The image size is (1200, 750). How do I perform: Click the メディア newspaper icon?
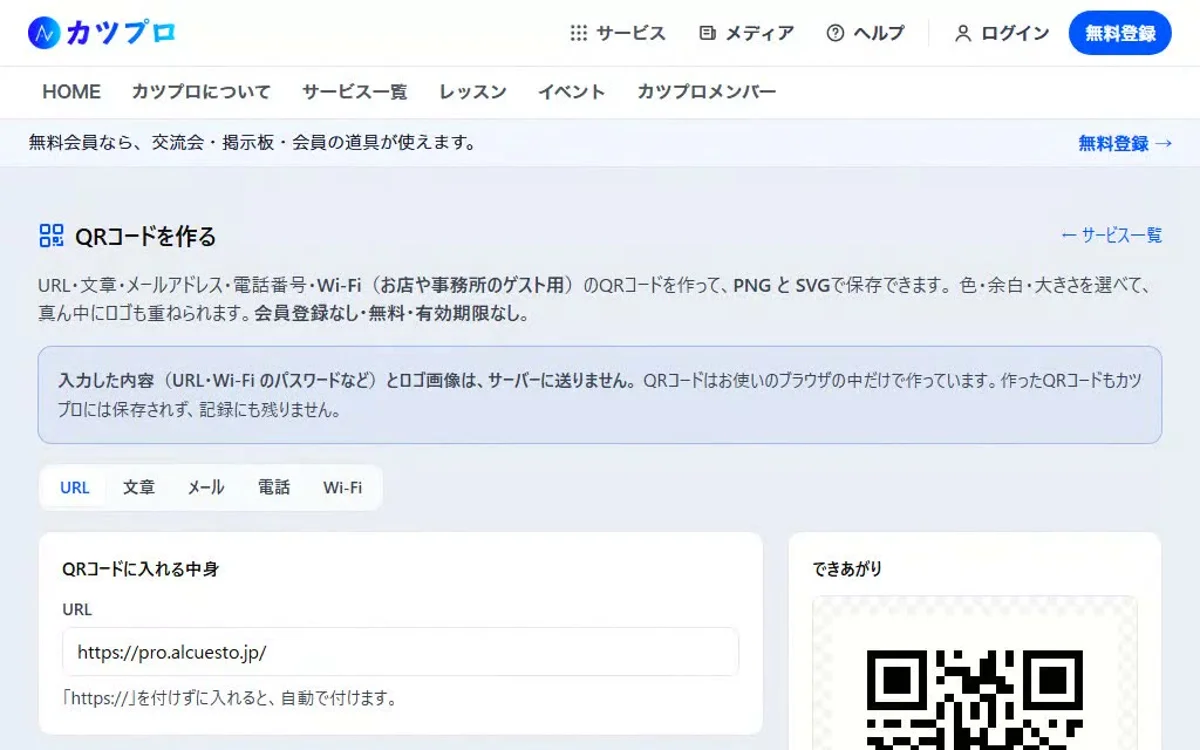pos(708,33)
